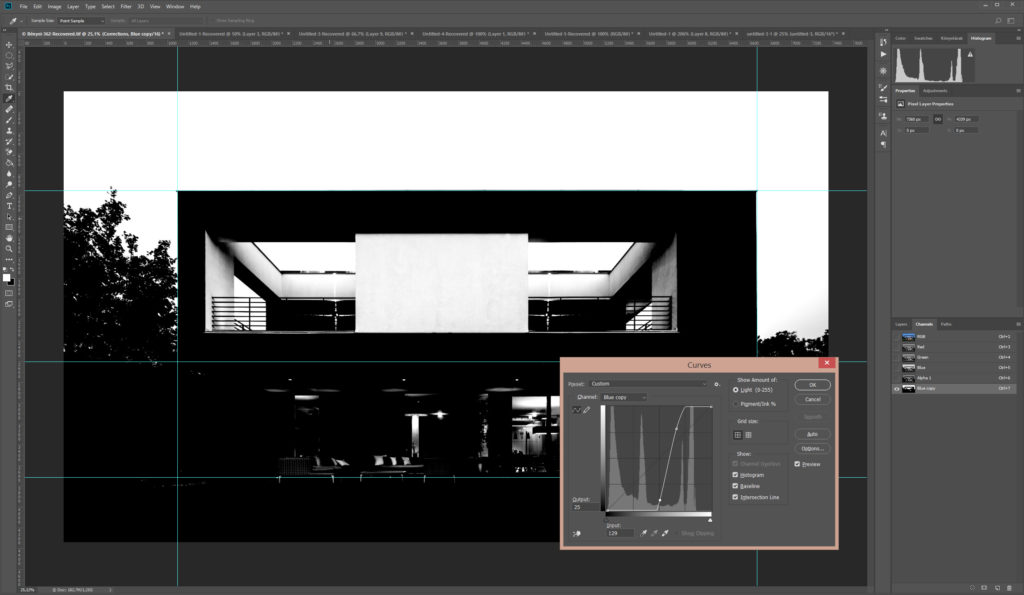Pick the white point eyedropper in Curves
1024x595 pixels.
click(665, 533)
